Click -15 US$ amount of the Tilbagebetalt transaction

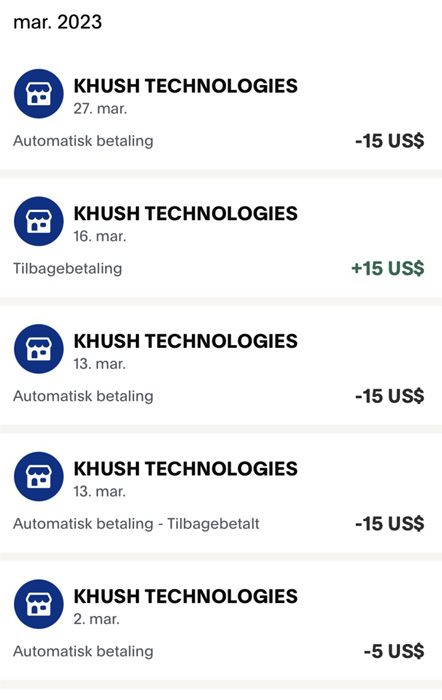click(390, 524)
